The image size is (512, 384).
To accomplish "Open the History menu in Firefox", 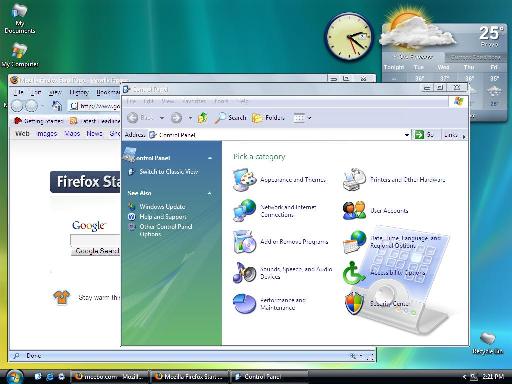I will [79, 92].
